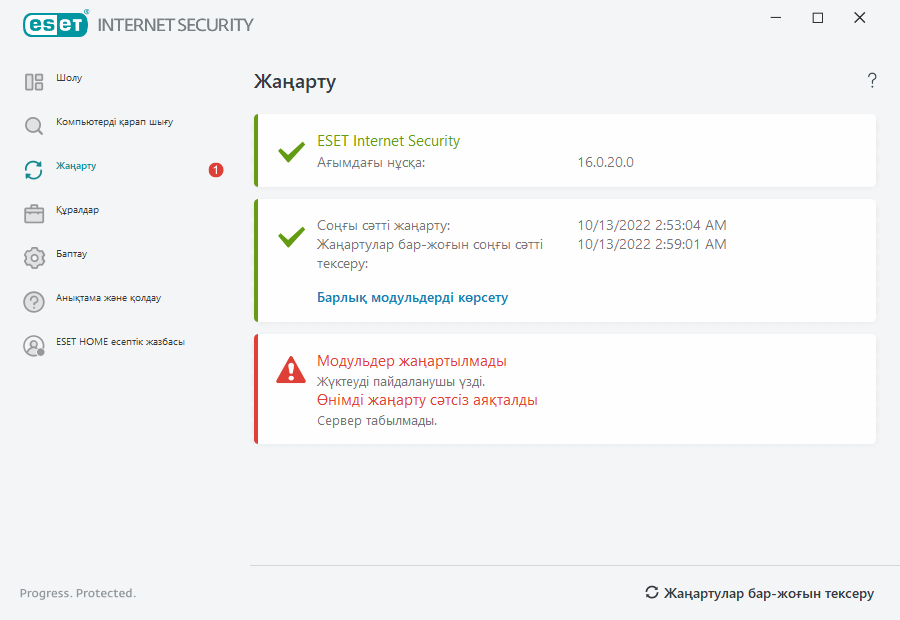Image resolution: width=900 pixels, height=620 pixels.
Task: Click the red notification badge on Жаңарту
Action: (216, 170)
